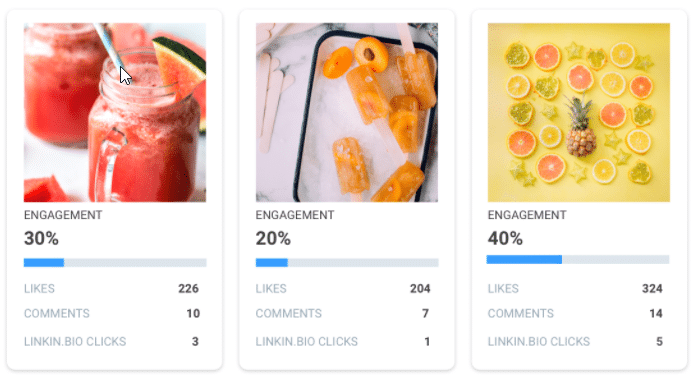Click the 204 likes count
692x378 pixels.
pos(420,288)
